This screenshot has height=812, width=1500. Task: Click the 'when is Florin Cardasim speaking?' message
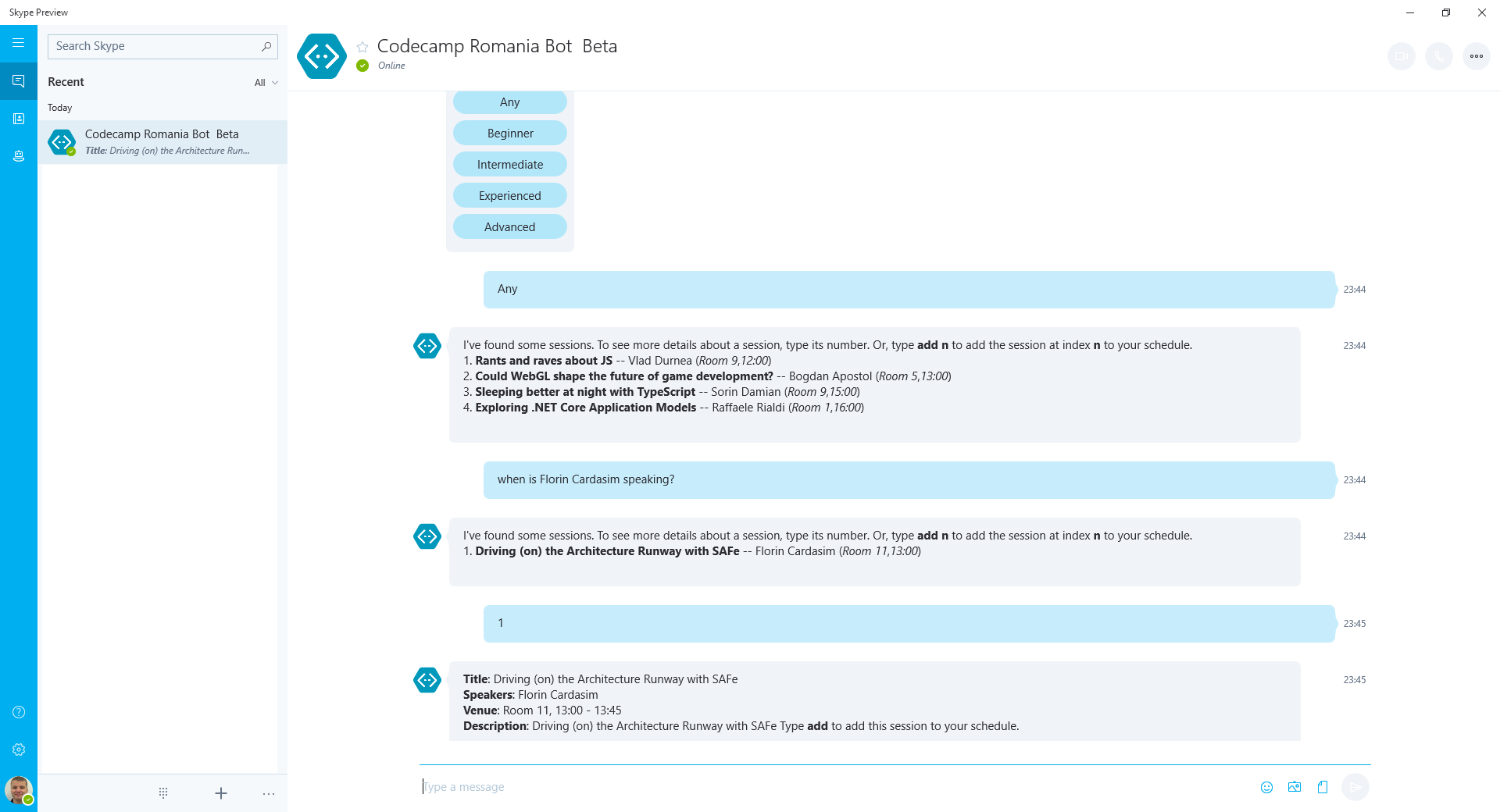[x=909, y=480]
